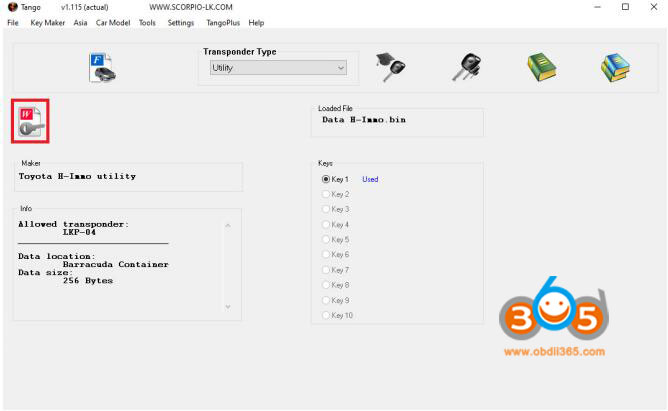This screenshot has width=668, height=411.
Task: Open the Key Maker menu
Action: coord(48,23)
